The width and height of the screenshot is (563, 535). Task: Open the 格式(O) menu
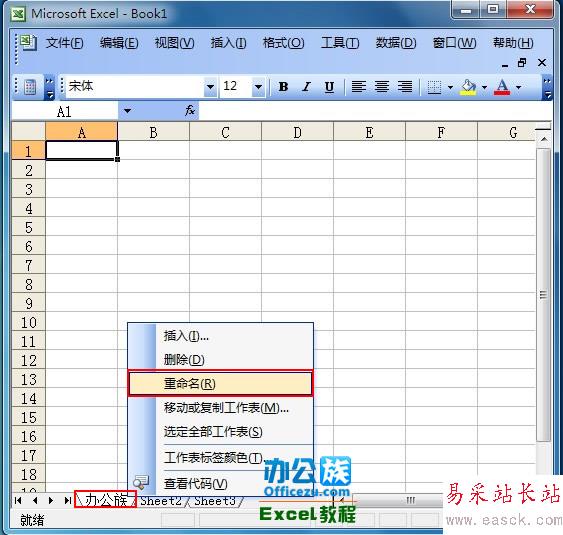point(283,43)
